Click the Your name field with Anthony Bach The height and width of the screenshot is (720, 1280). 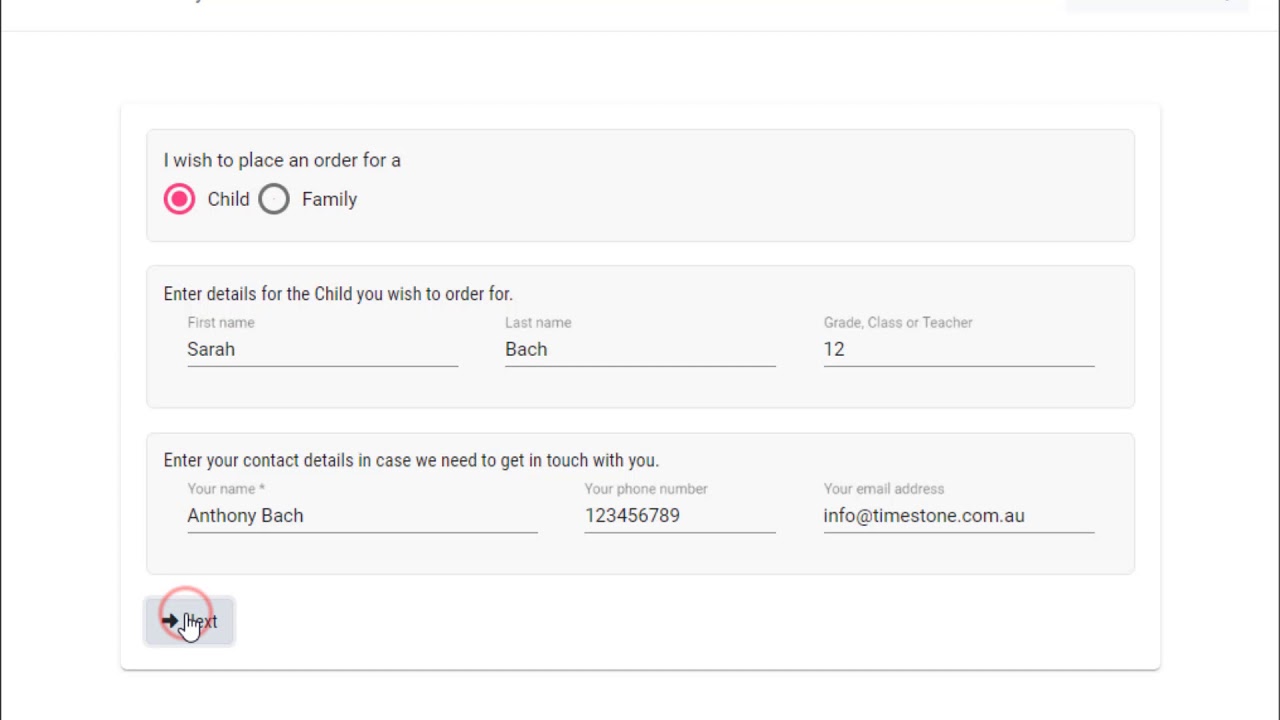[362, 515]
